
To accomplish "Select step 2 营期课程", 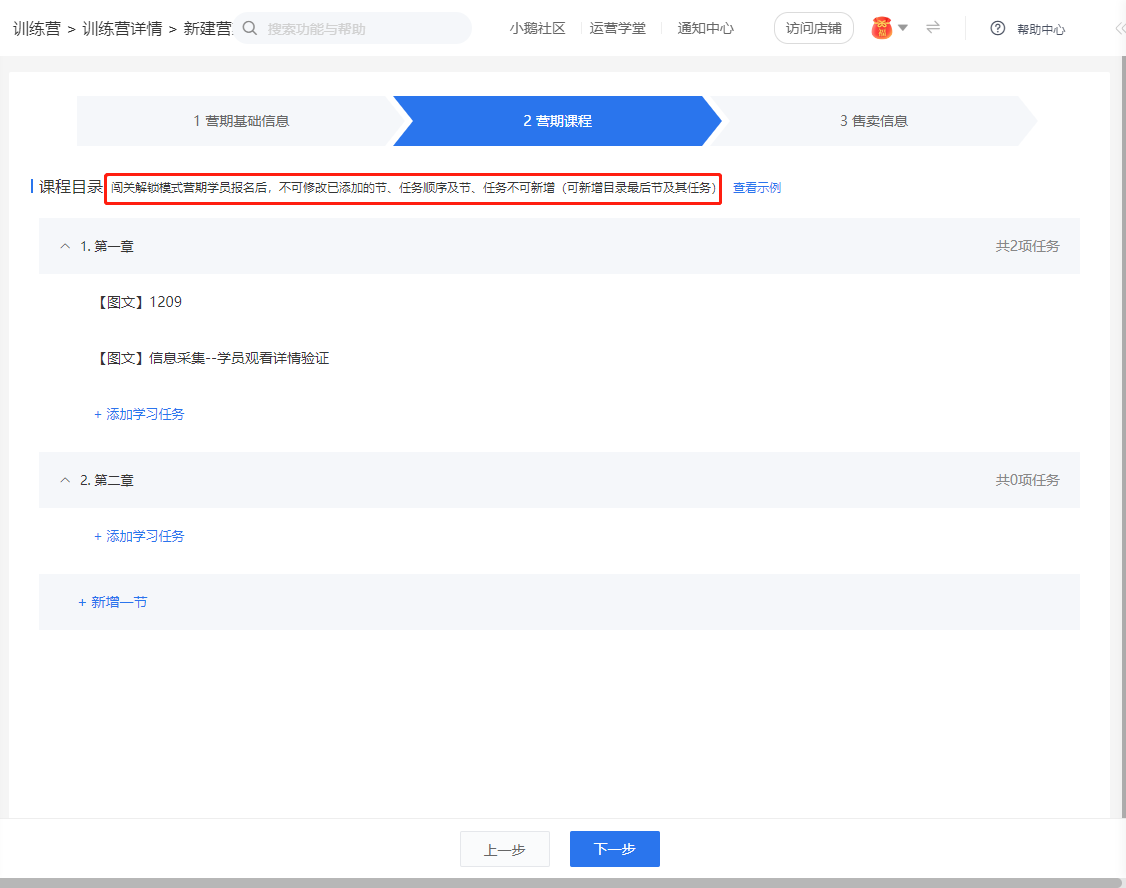I will pyautogui.click(x=557, y=121).
